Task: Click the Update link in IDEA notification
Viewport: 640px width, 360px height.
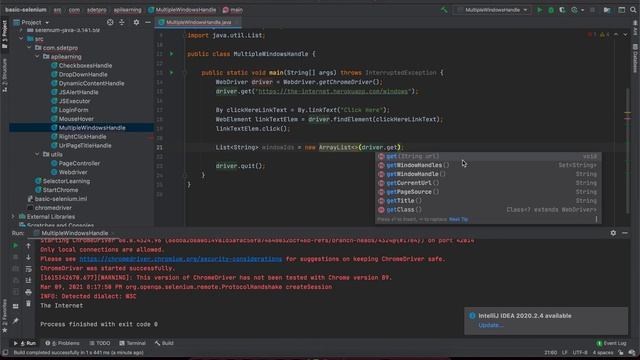Action: (491, 325)
